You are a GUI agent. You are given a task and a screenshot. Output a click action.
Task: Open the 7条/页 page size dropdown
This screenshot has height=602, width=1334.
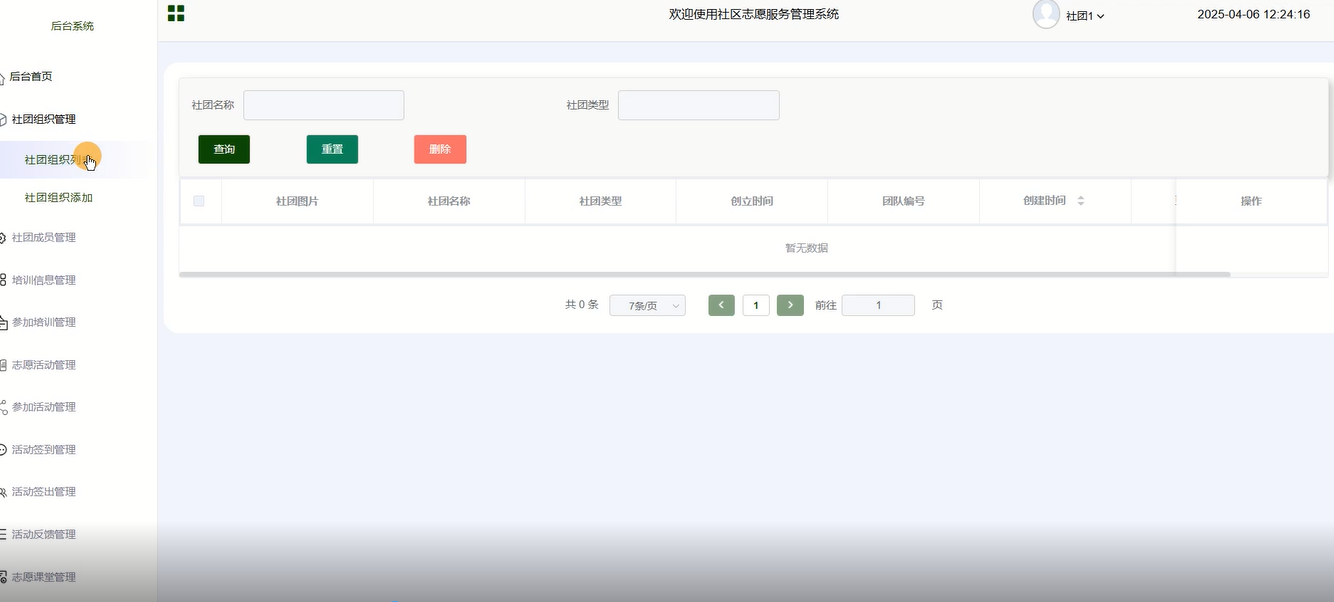[x=647, y=306]
